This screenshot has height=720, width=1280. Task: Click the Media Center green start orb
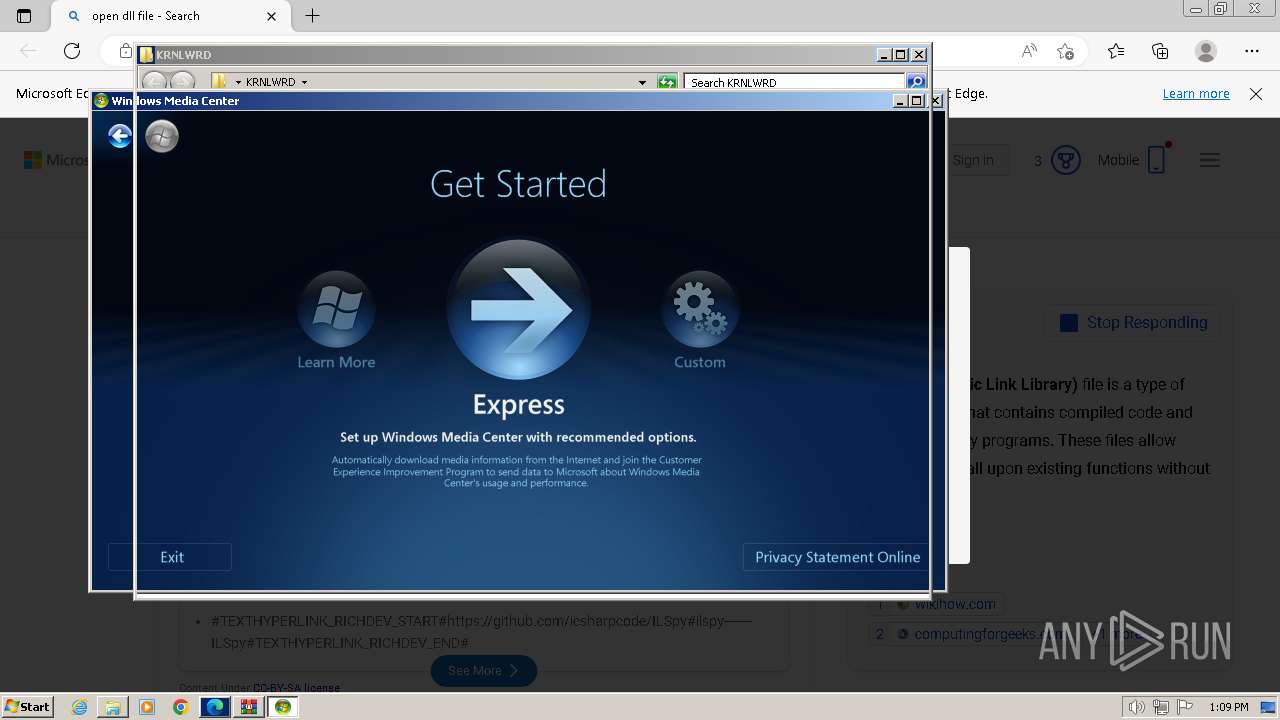point(162,136)
